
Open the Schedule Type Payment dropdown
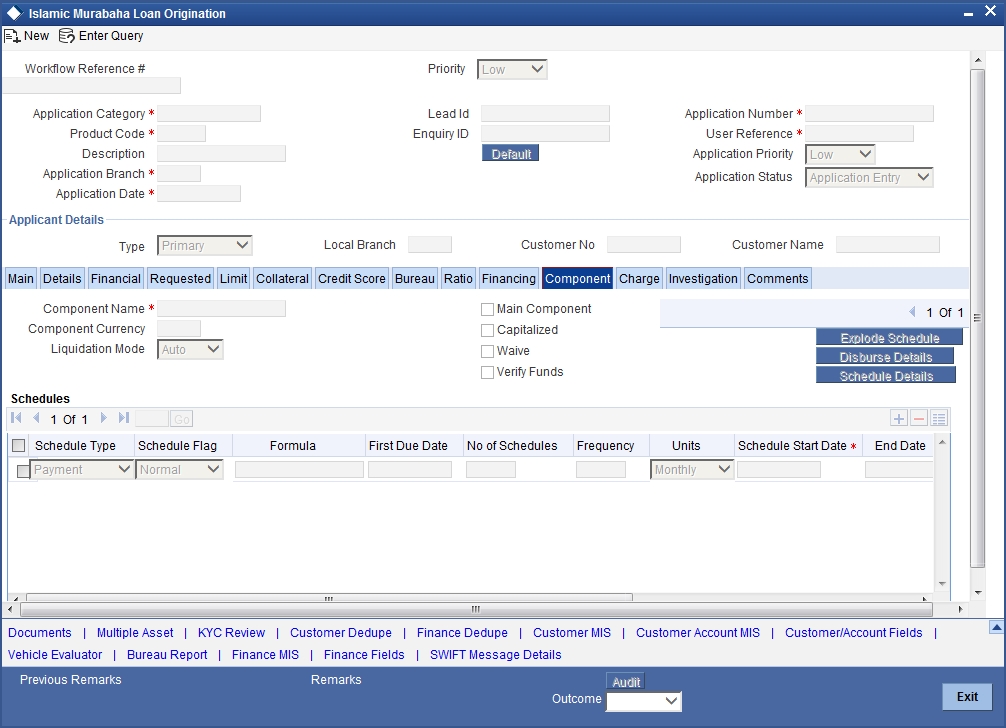(x=81, y=470)
